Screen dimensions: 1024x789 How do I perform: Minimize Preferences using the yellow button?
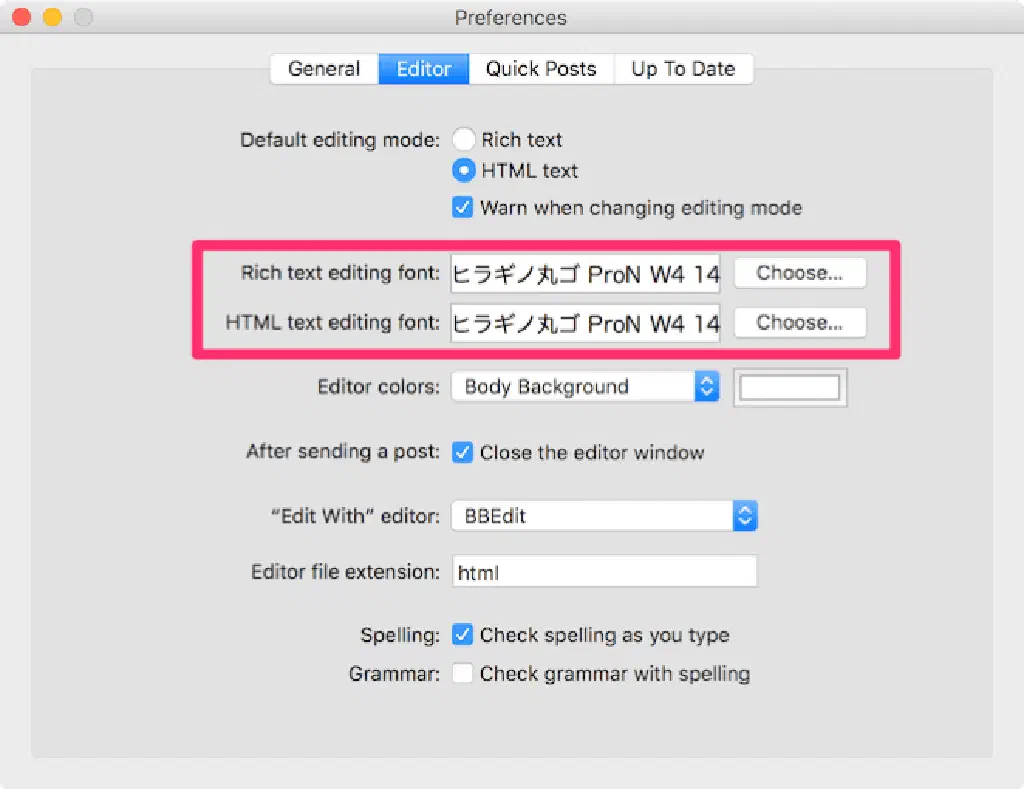tap(52, 18)
